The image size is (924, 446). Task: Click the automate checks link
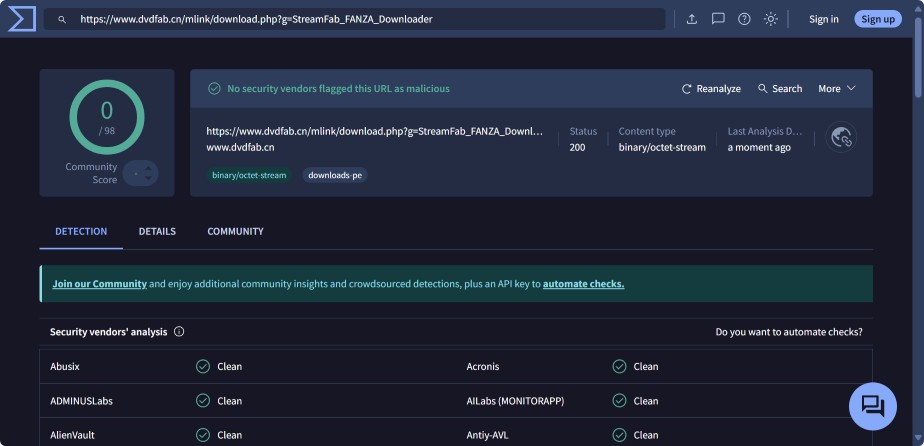click(583, 284)
